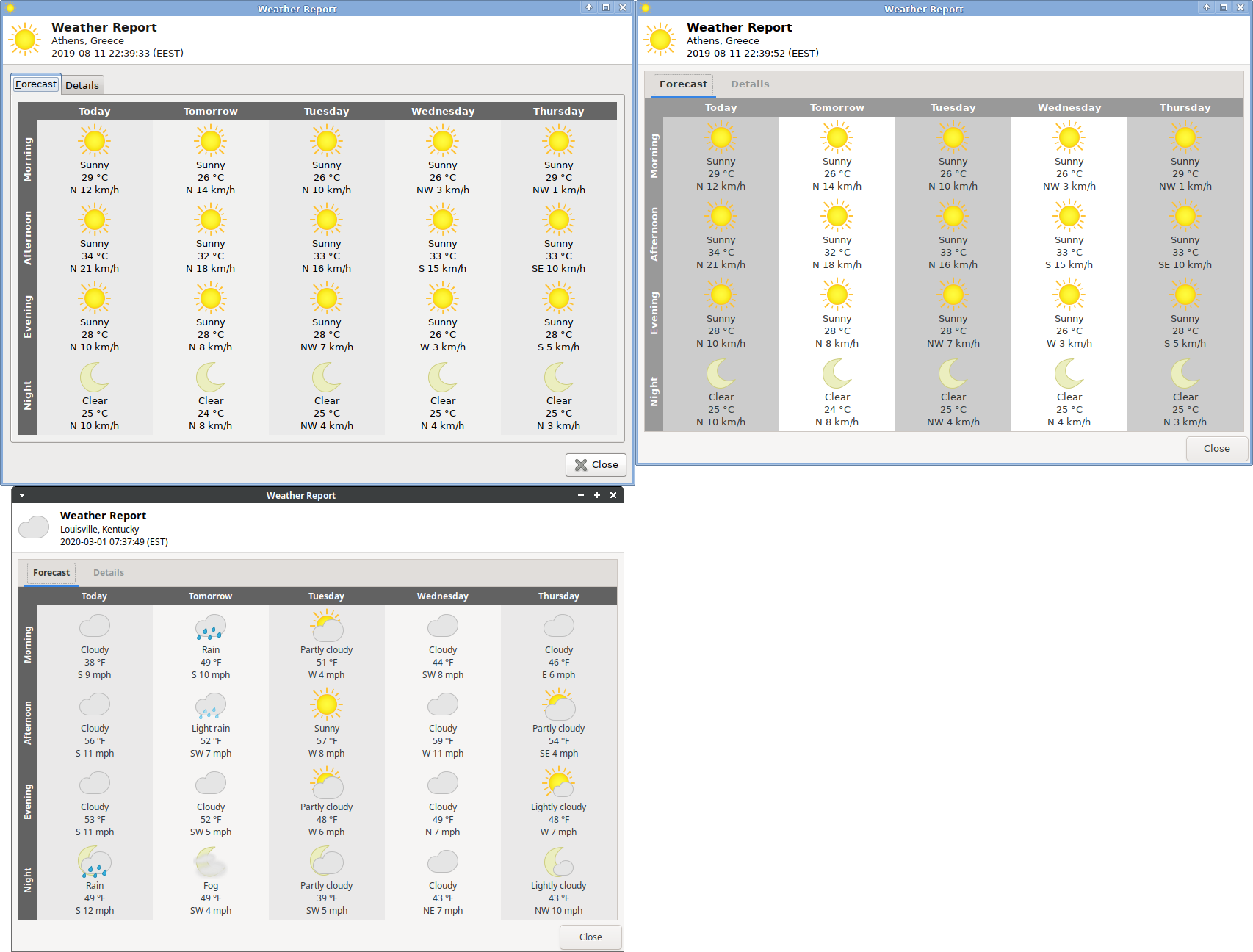Click Tuesday night's Partly cloudy moon icon
Screen dimensions: 1253x952
pyautogui.click(x=327, y=862)
